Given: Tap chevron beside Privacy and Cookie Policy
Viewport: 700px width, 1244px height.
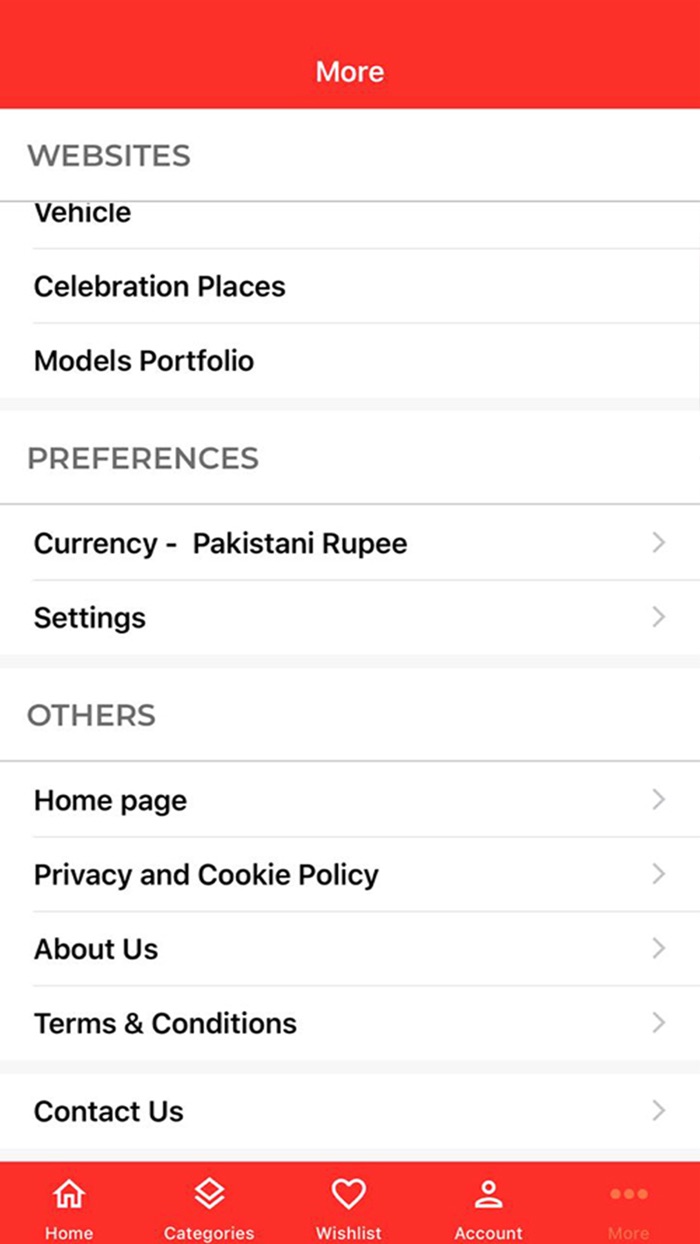Looking at the screenshot, I should point(658,874).
